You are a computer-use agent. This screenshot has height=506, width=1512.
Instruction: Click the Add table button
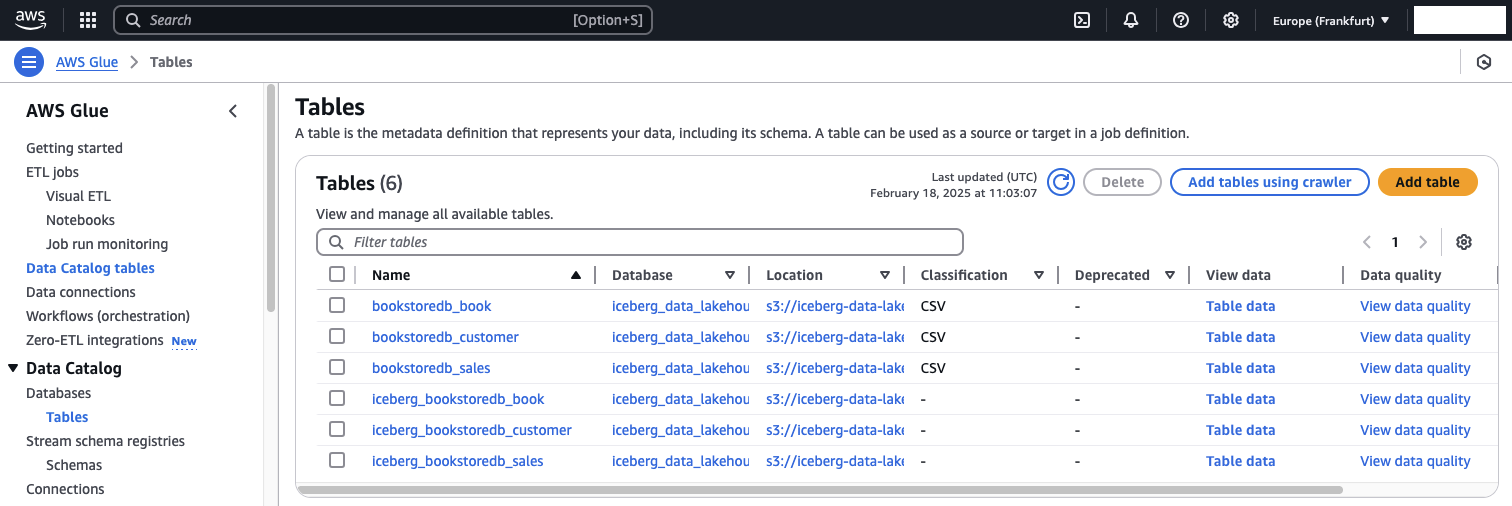click(1427, 182)
